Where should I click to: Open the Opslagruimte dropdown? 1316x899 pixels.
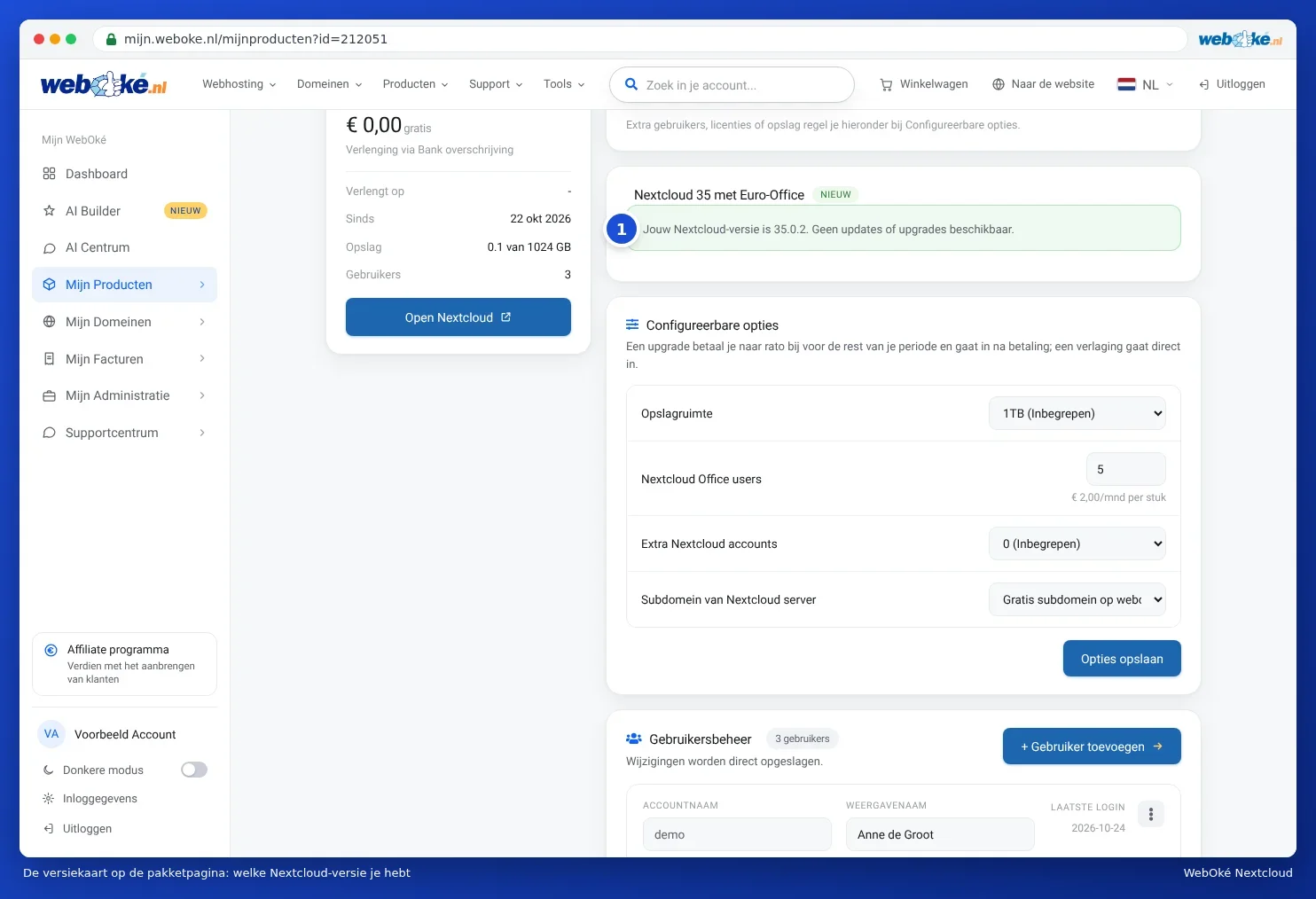(1077, 413)
